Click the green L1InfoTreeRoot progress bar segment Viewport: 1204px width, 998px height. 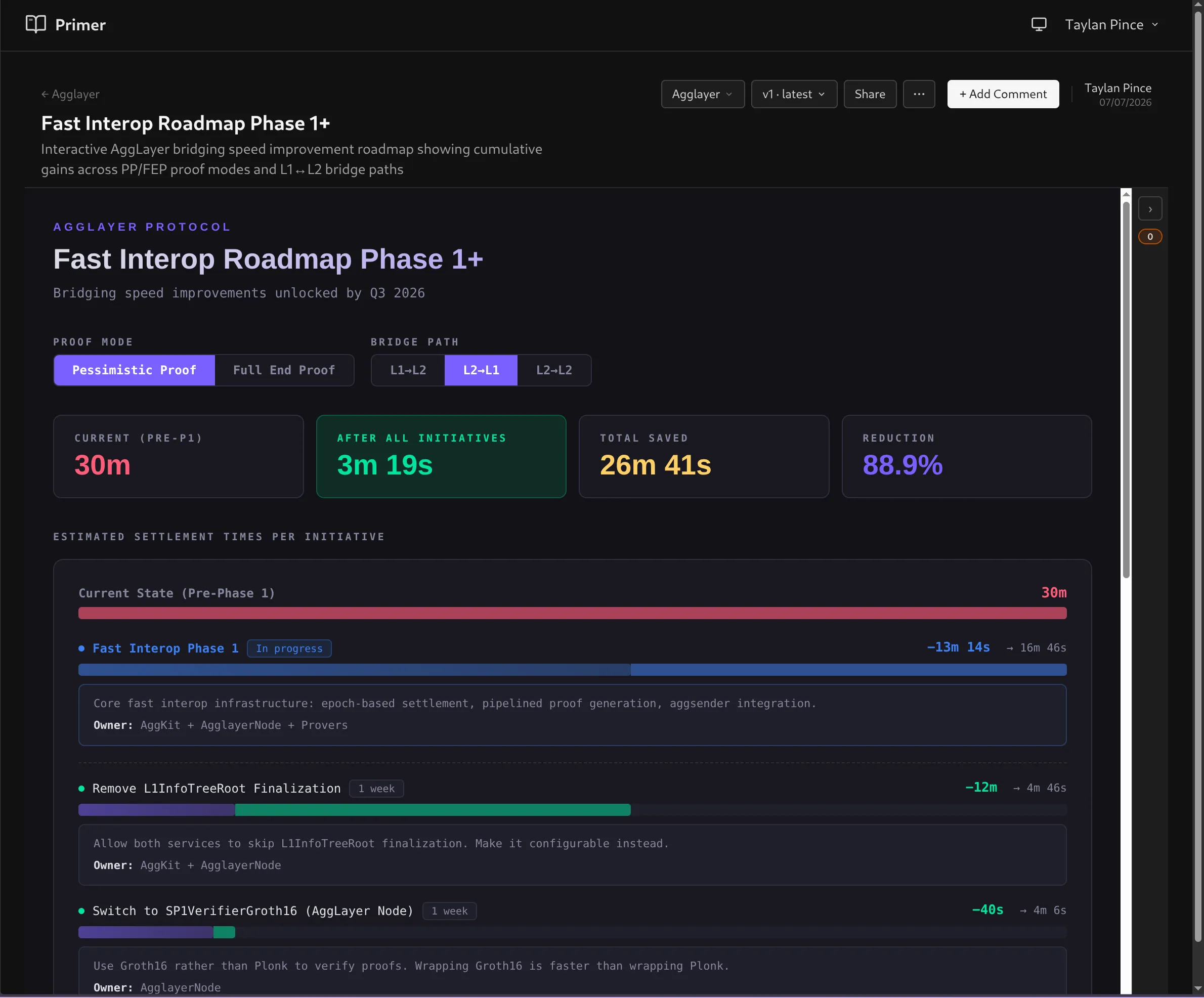[433, 810]
